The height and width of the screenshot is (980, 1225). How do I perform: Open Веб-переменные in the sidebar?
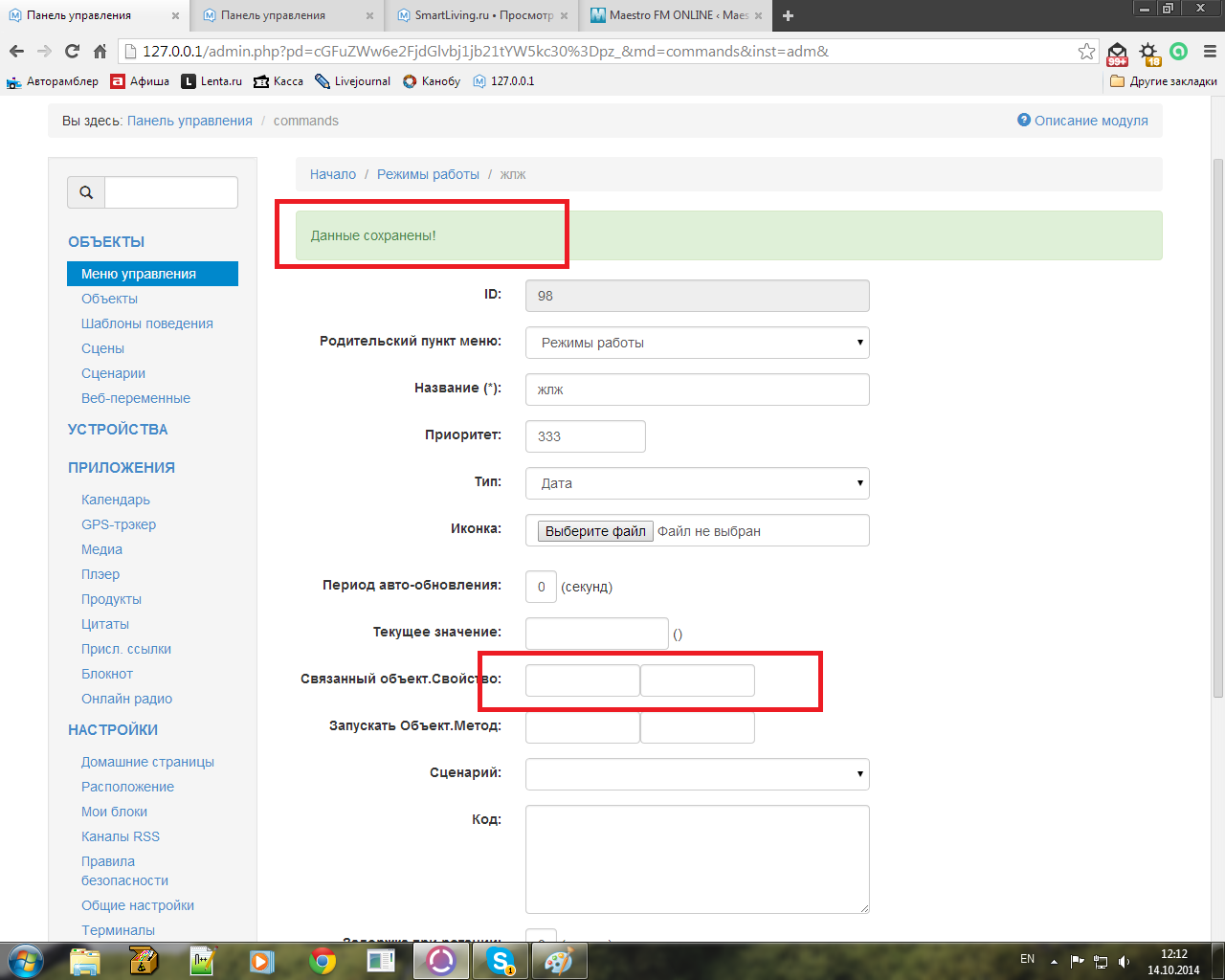pyautogui.click(x=136, y=398)
